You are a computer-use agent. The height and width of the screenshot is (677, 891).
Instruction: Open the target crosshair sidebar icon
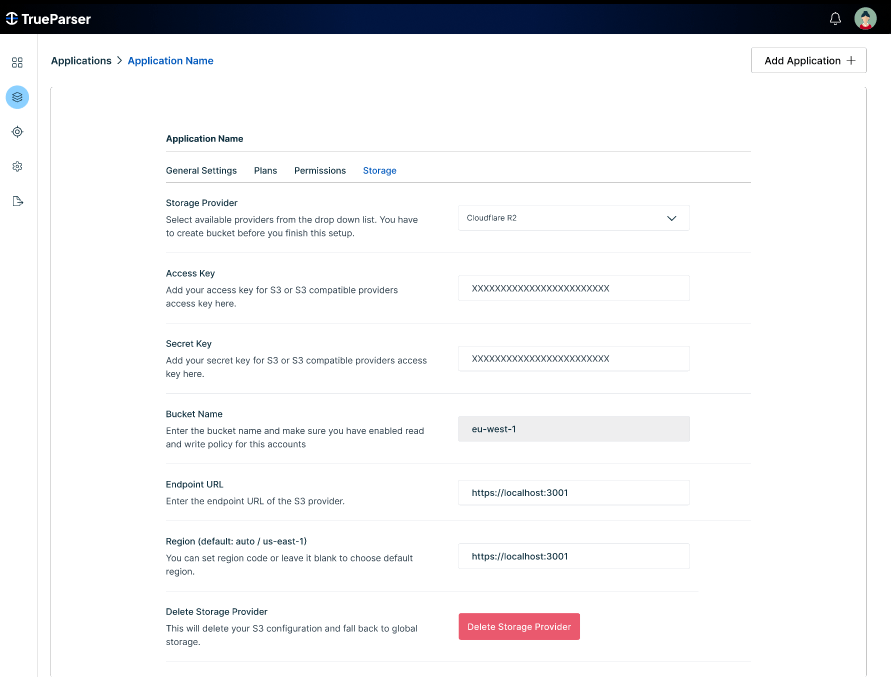[x=17, y=132]
